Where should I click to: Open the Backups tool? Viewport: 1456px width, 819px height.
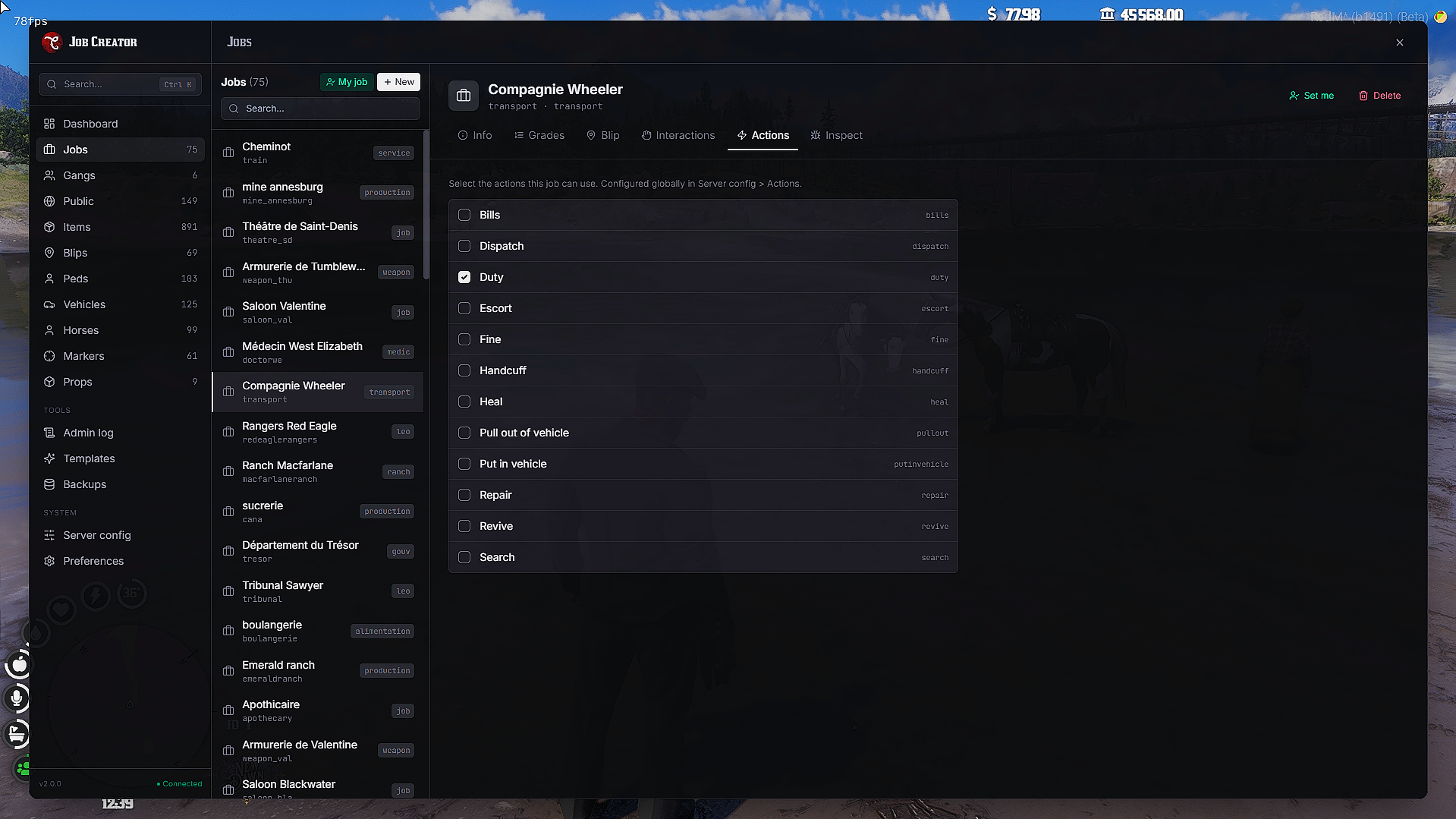click(120, 484)
